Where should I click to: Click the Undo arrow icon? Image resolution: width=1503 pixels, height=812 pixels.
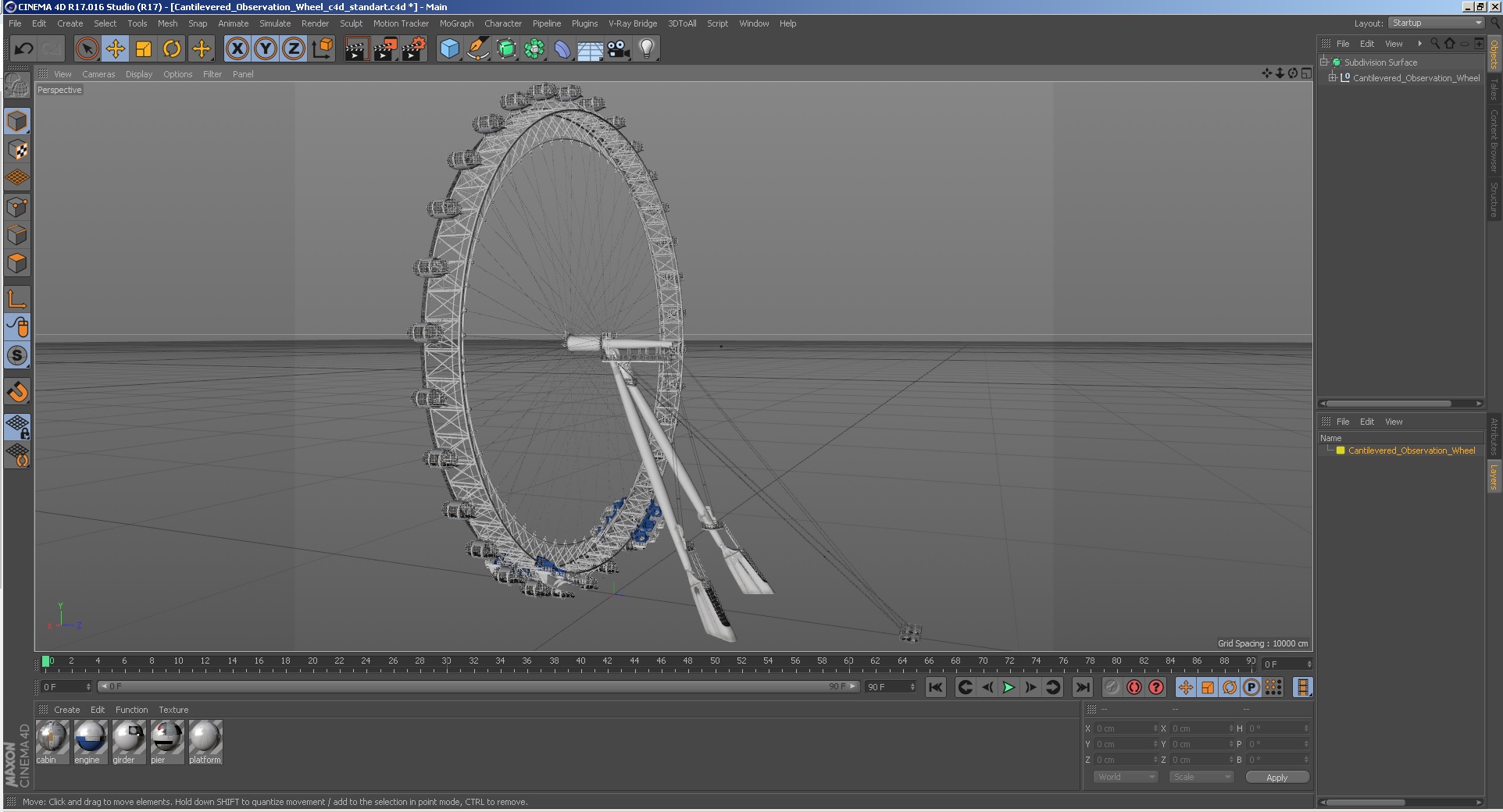tap(24, 49)
